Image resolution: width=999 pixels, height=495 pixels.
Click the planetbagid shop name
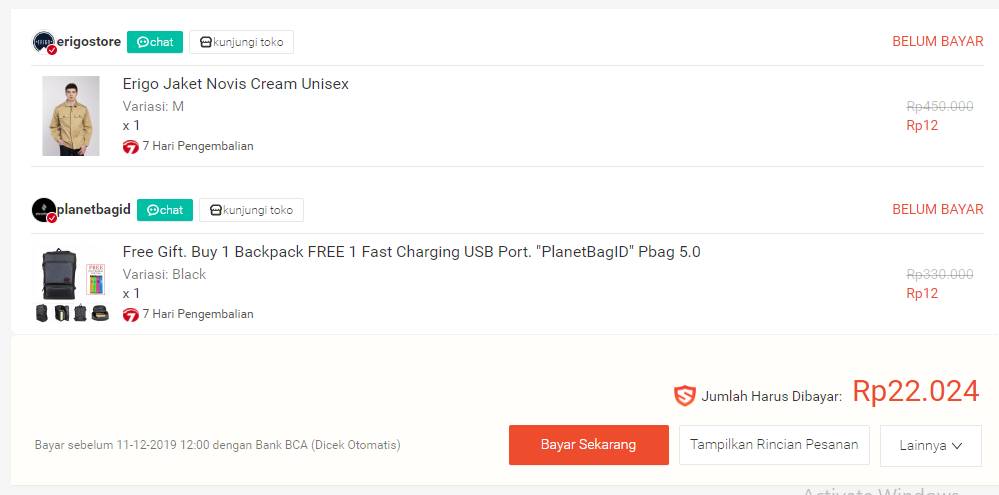click(x=94, y=210)
